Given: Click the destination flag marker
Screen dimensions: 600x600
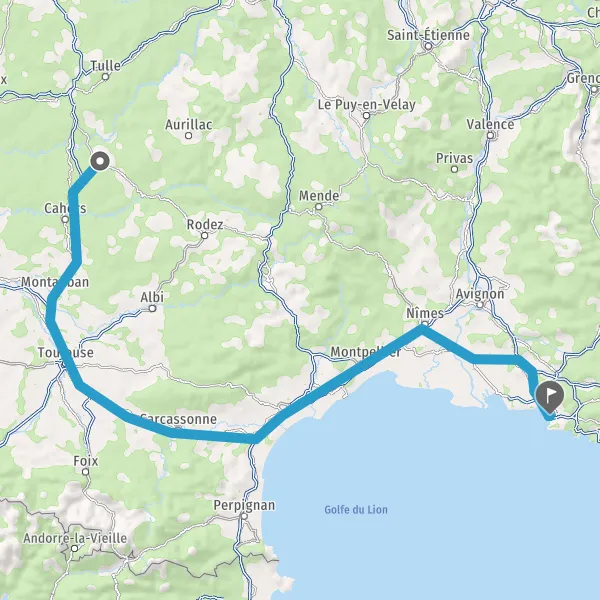Looking at the screenshot, I should [x=549, y=398].
